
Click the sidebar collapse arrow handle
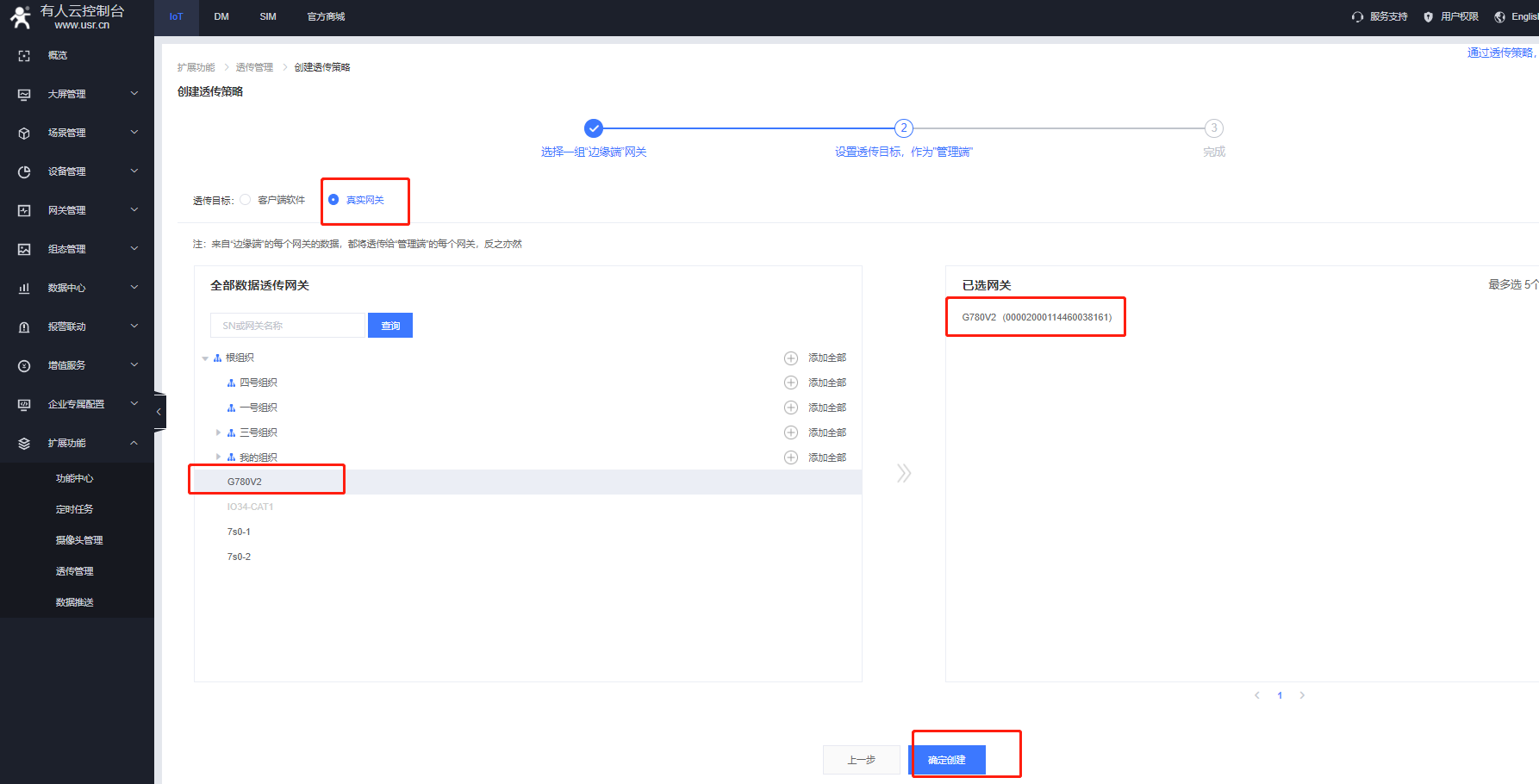159,412
